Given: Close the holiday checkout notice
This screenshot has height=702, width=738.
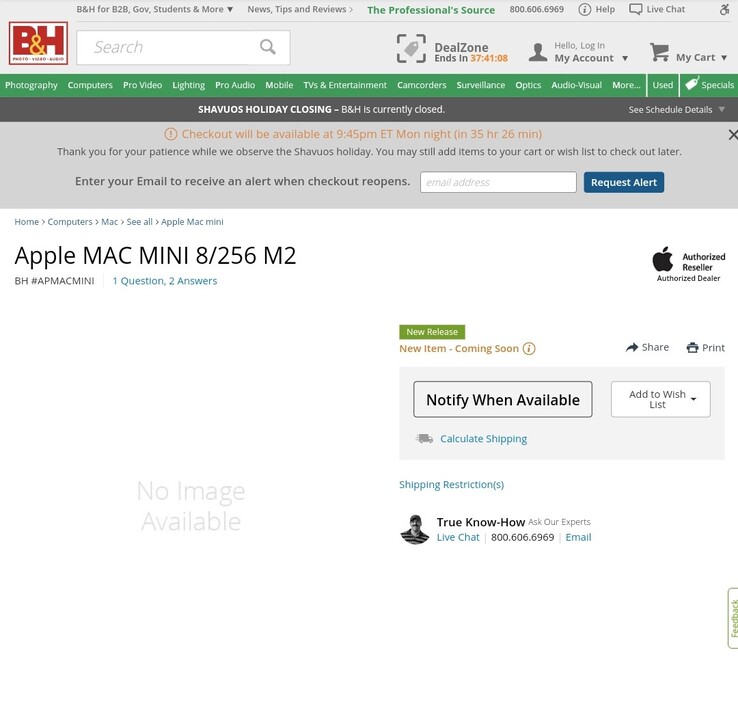Looking at the screenshot, I should (x=732, y=135).
